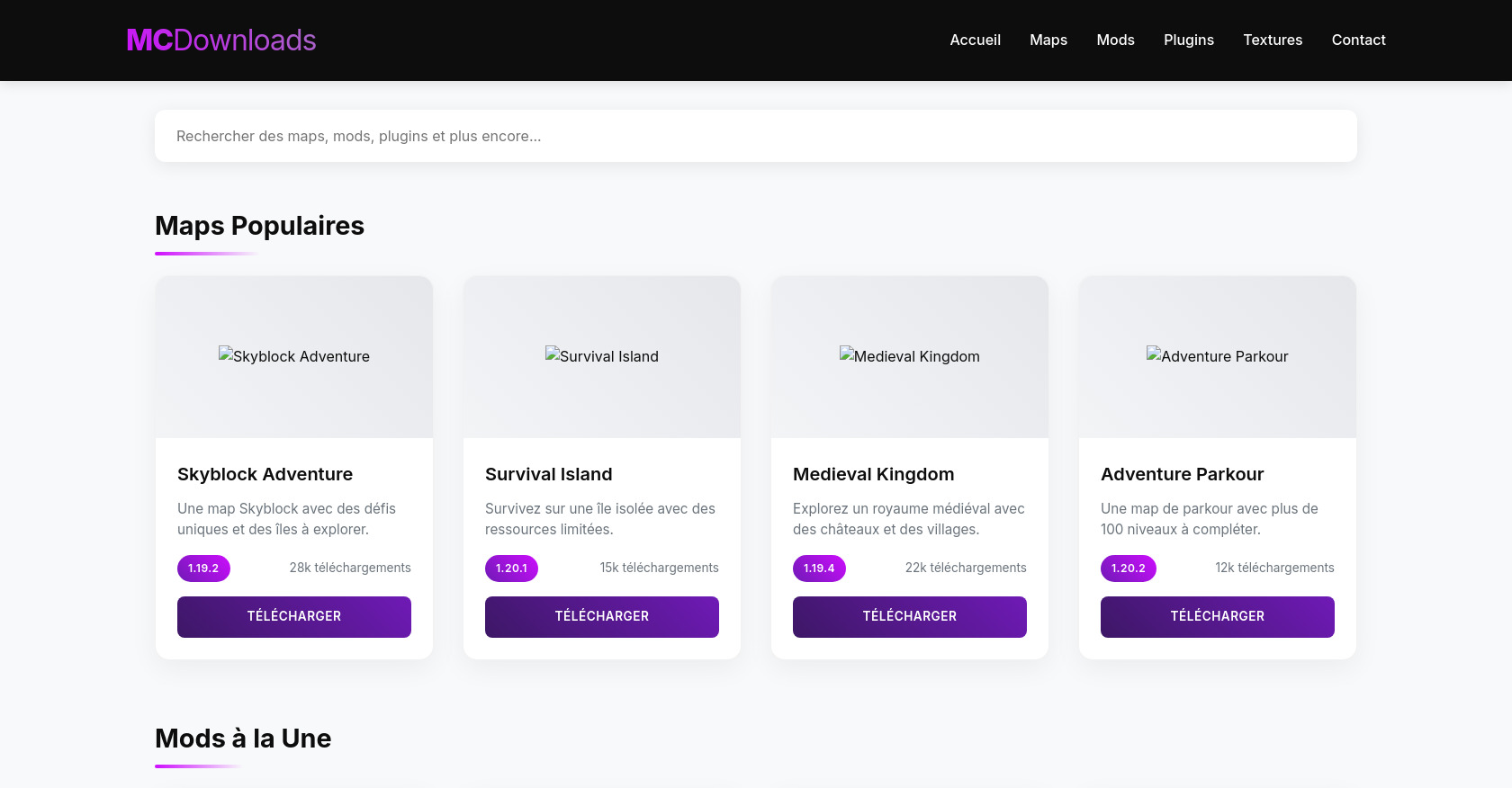Hit Télécharger under Adventure Parkour

(x=1218, y=617)
